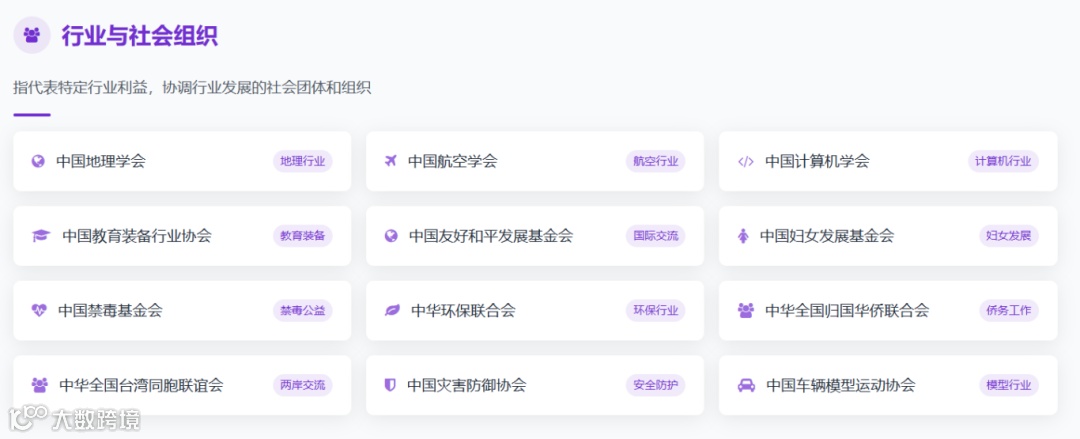Click the 航空行业 tag
This screenshot has width=1080, height=439.
[x=656, y=161]
